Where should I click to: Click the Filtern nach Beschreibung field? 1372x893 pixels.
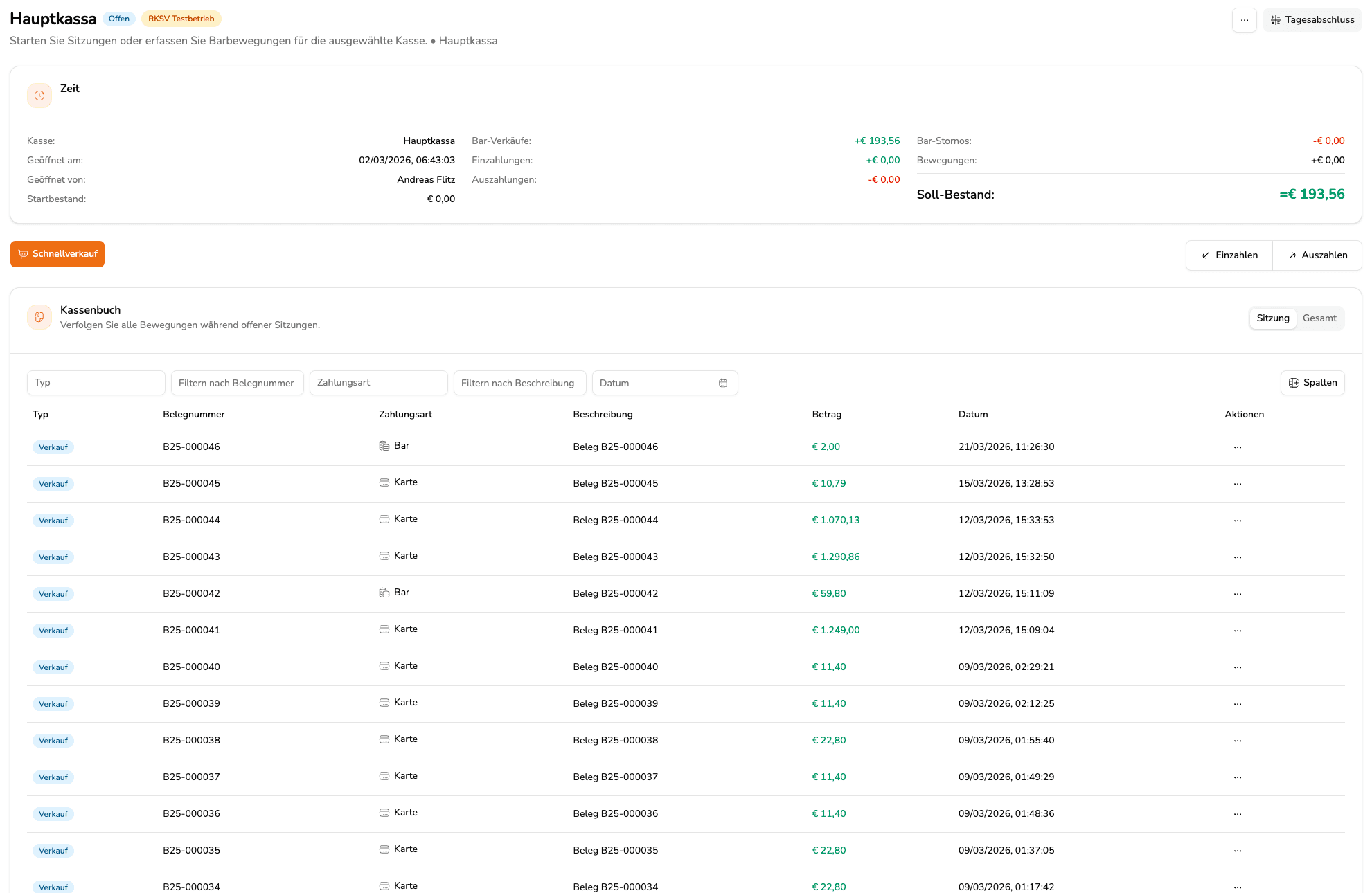click(x=519, y=383)
